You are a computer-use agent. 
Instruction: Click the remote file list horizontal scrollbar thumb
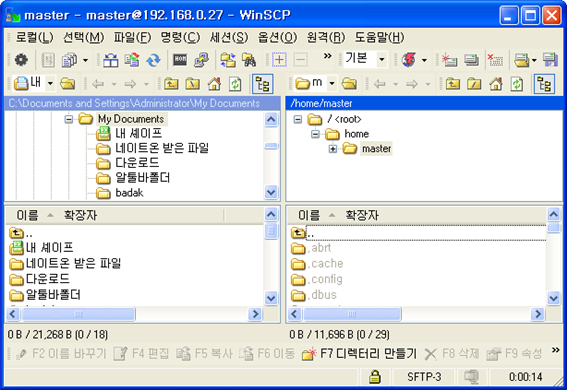tap(352, 314)
